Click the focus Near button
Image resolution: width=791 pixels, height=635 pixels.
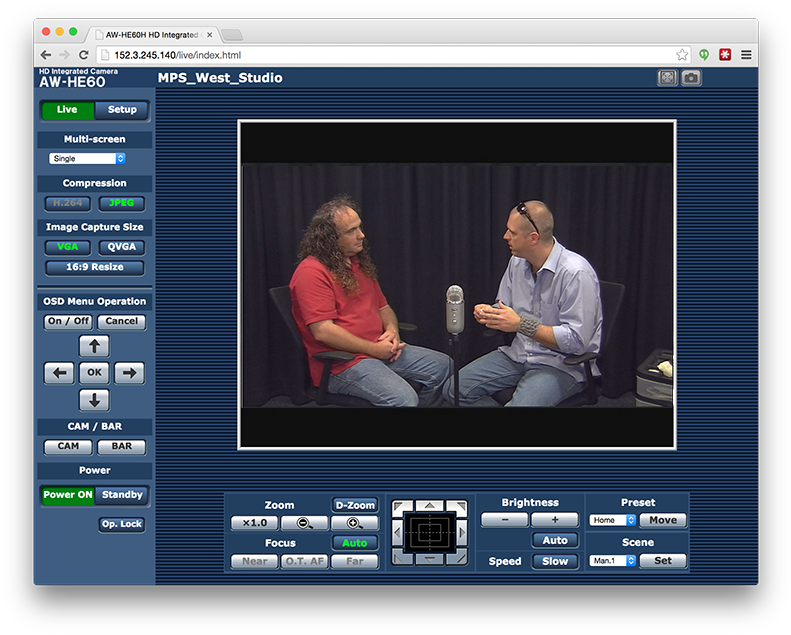tap(254, 561)
